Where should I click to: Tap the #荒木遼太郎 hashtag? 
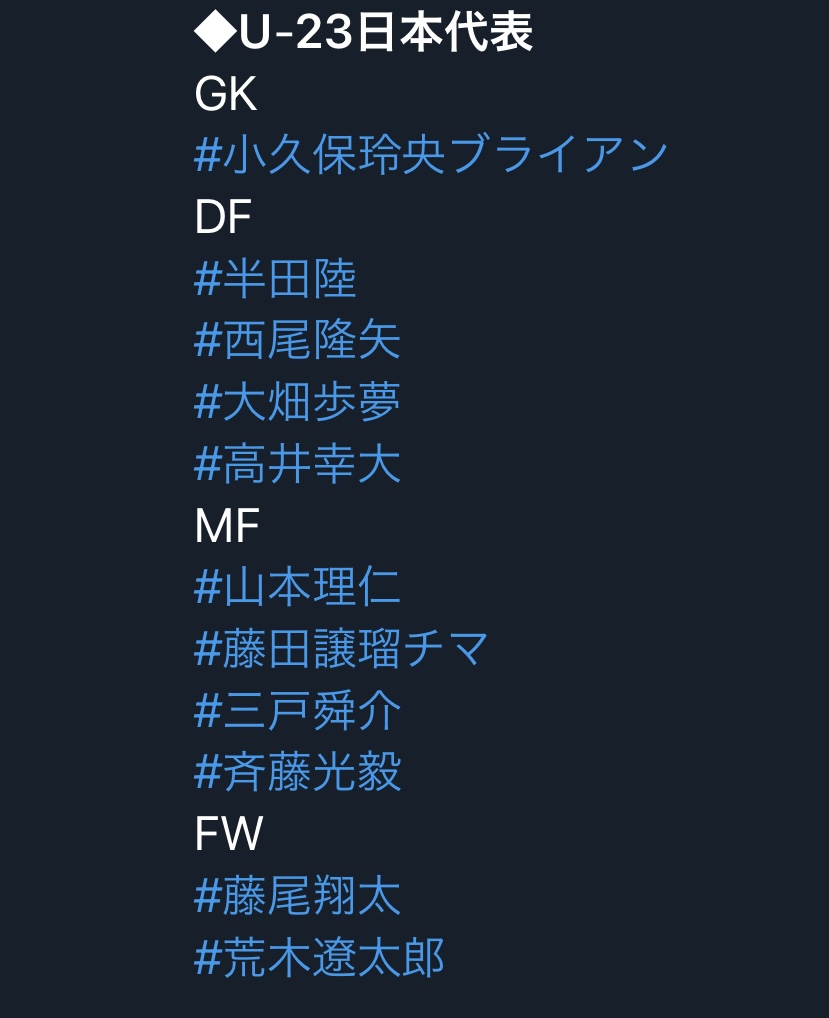coord(319,958)
